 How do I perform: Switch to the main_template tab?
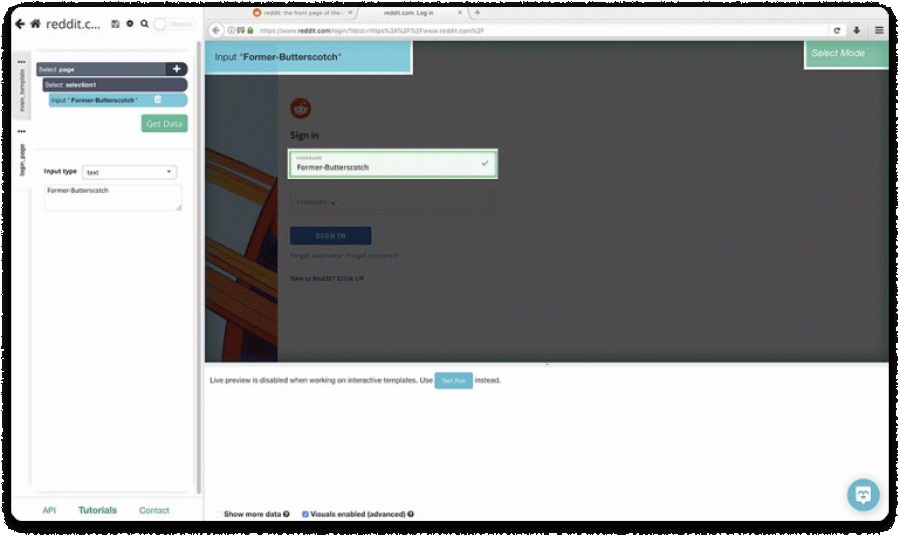[22, 90]
